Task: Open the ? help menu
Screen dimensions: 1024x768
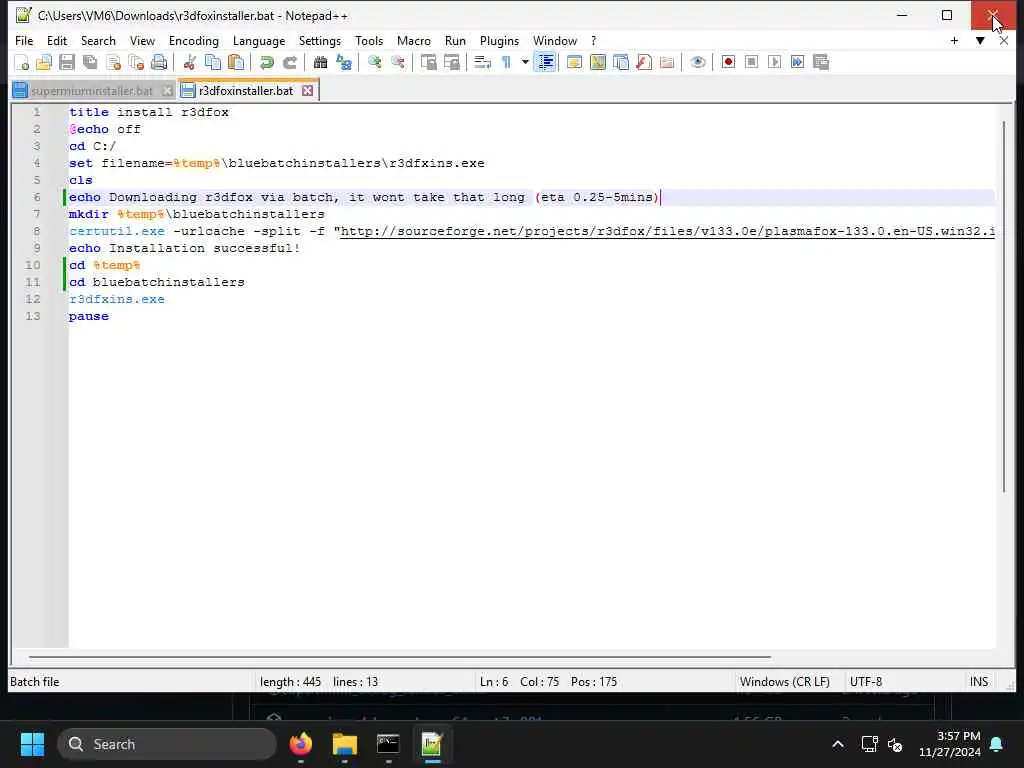Action: tap(594, 40)
